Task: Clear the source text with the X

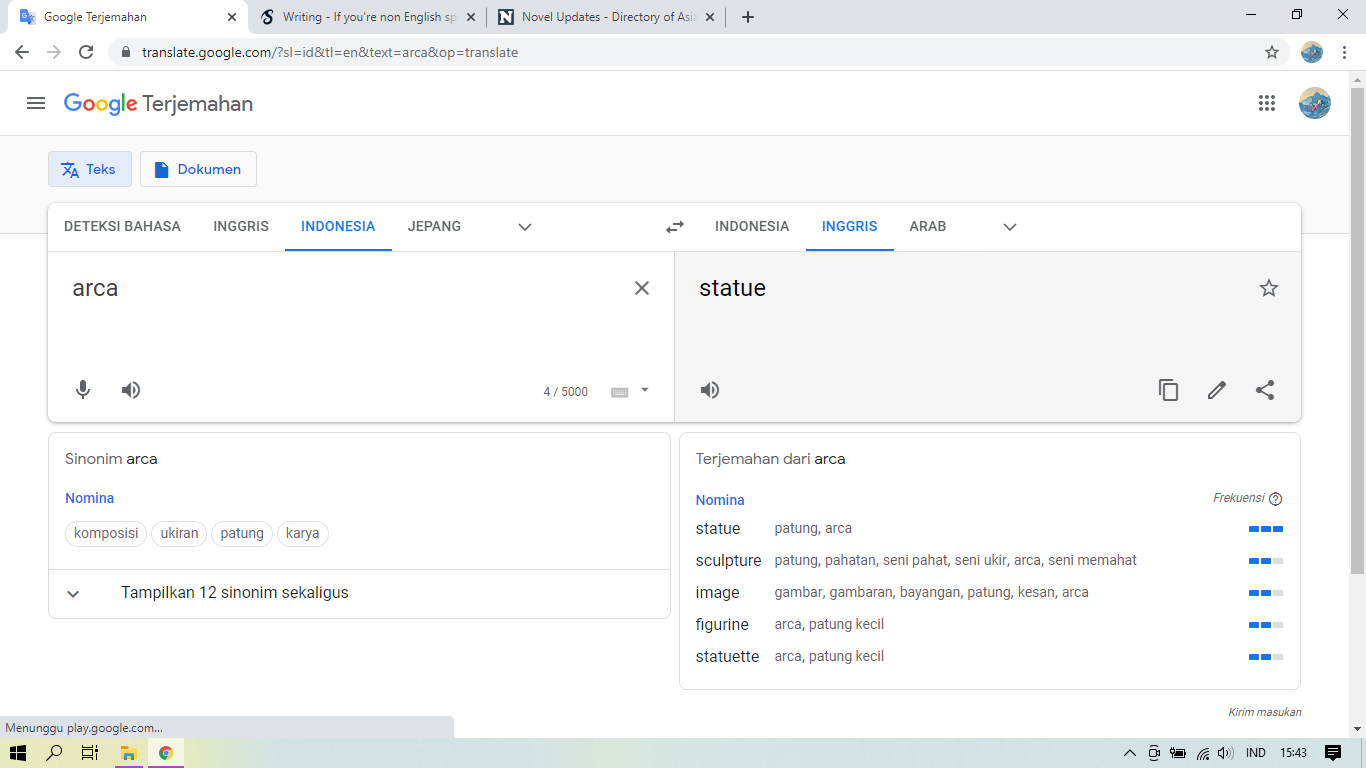Action: 642,288
